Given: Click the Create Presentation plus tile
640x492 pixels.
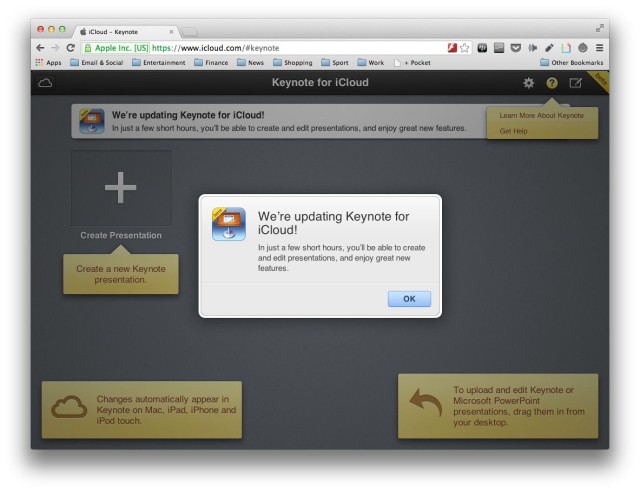Looking at the screenshot, I should pyautogui.click(x=121, y=188).
